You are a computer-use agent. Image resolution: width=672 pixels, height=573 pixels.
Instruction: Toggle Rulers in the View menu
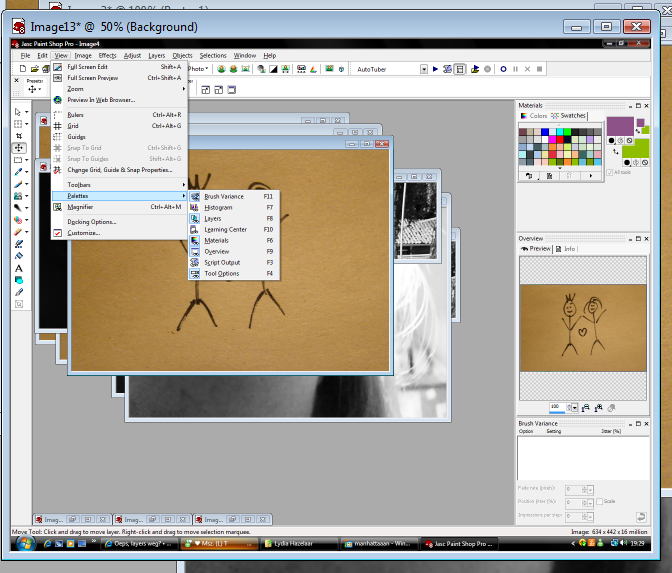[75, 115]
